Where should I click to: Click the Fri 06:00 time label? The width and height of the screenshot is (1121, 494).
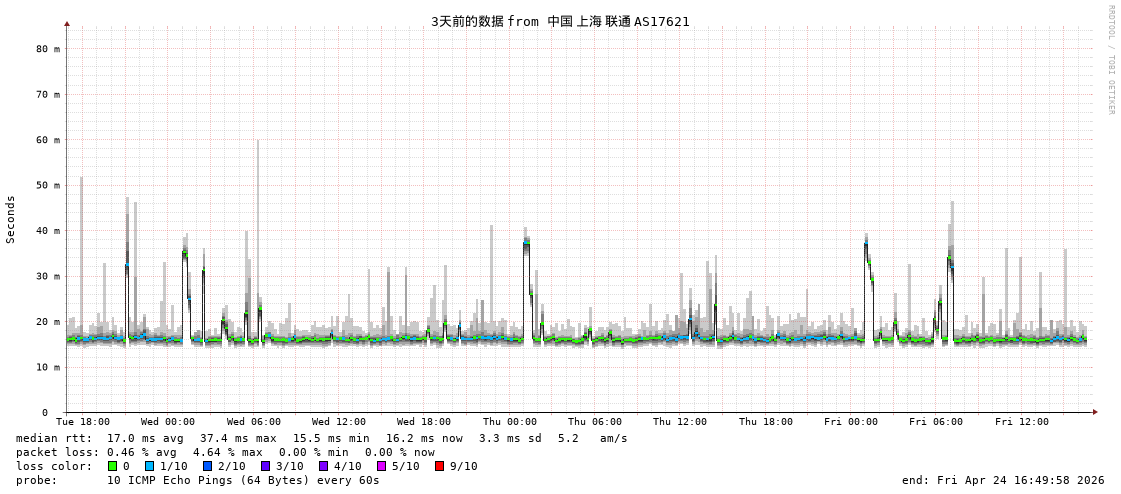click(x=936, y=422)
